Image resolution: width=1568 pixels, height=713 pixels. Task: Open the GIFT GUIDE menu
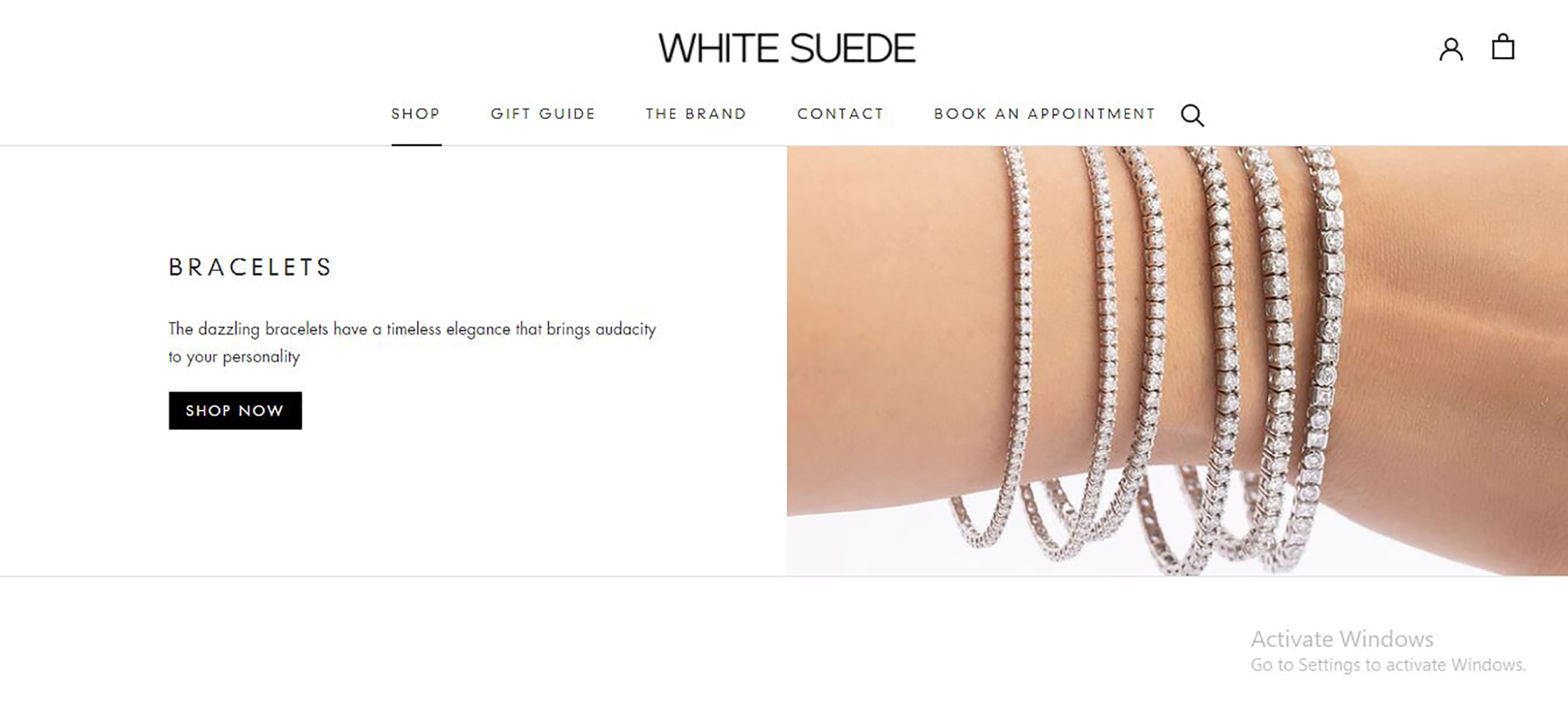543,114
